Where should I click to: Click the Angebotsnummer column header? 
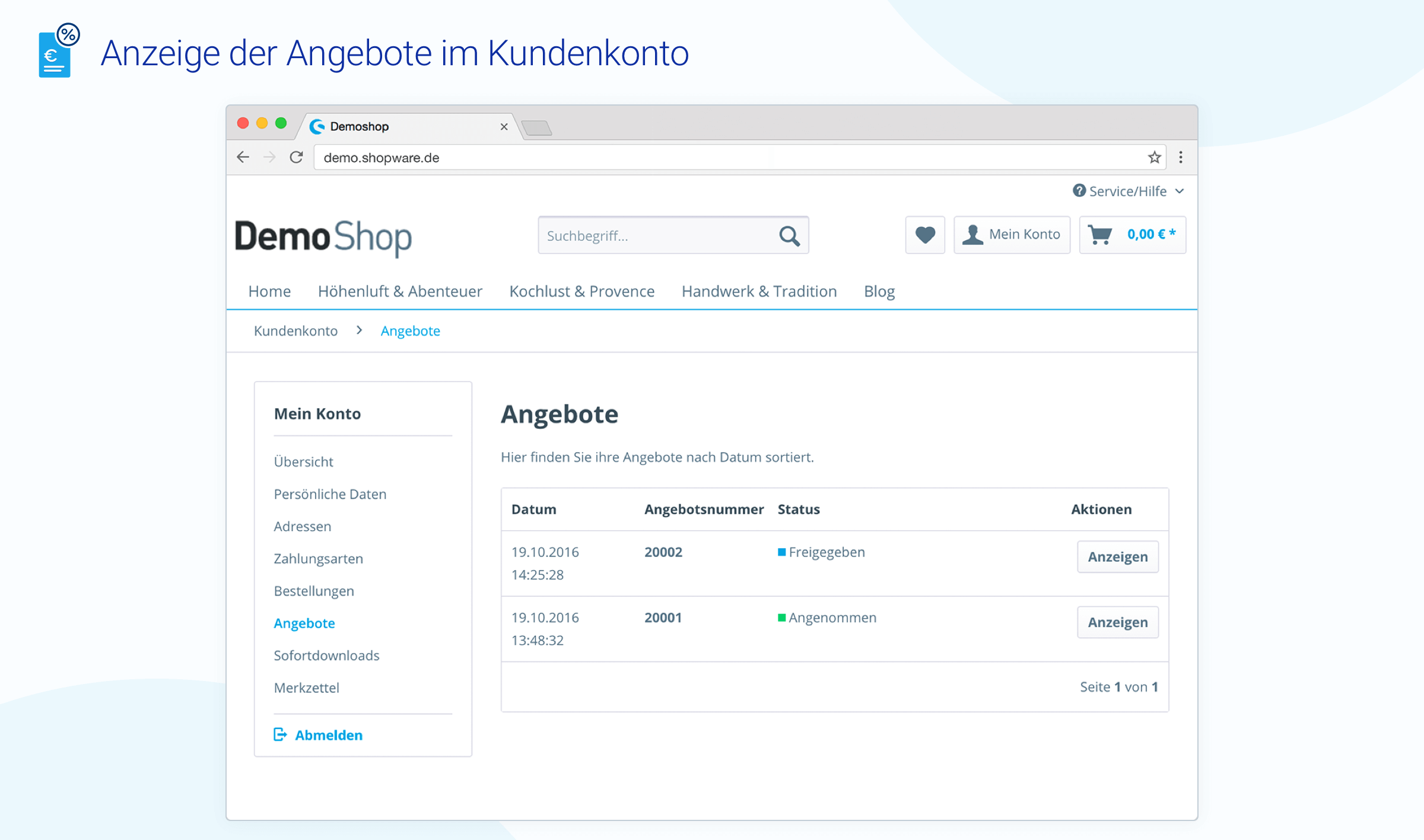coord(704,509)
